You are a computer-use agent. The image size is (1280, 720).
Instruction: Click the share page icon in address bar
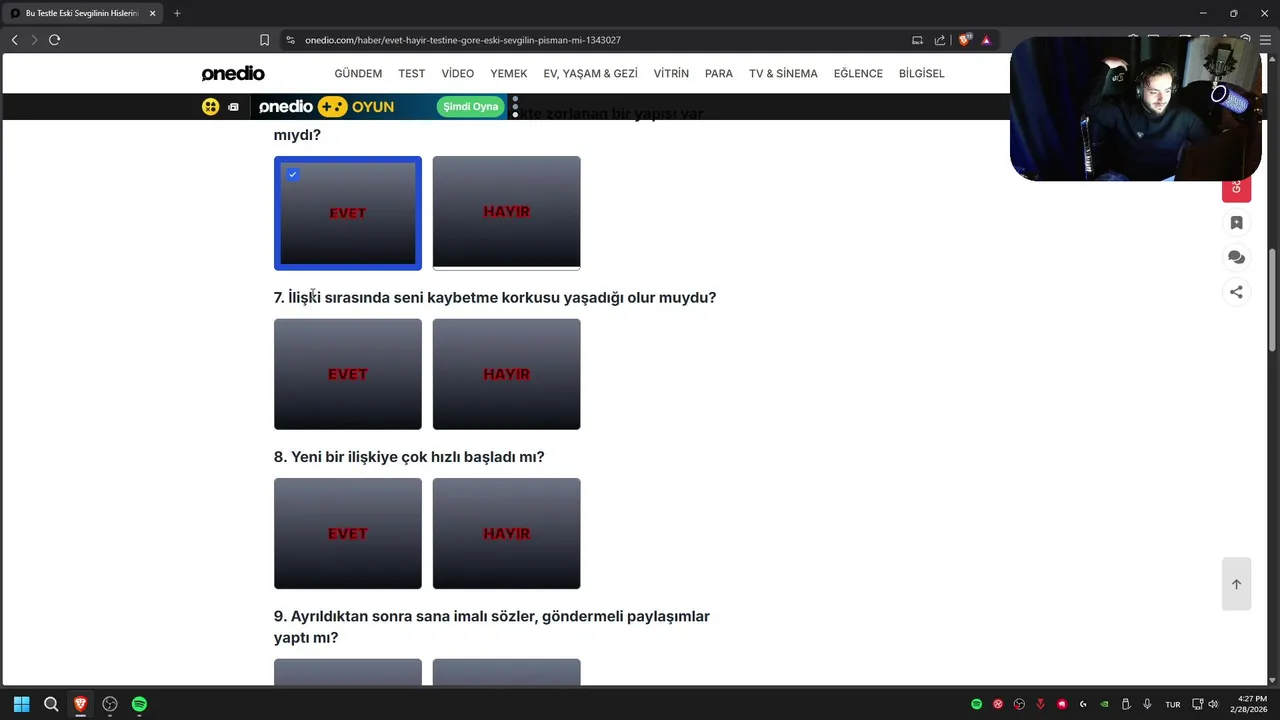point(940,40)
